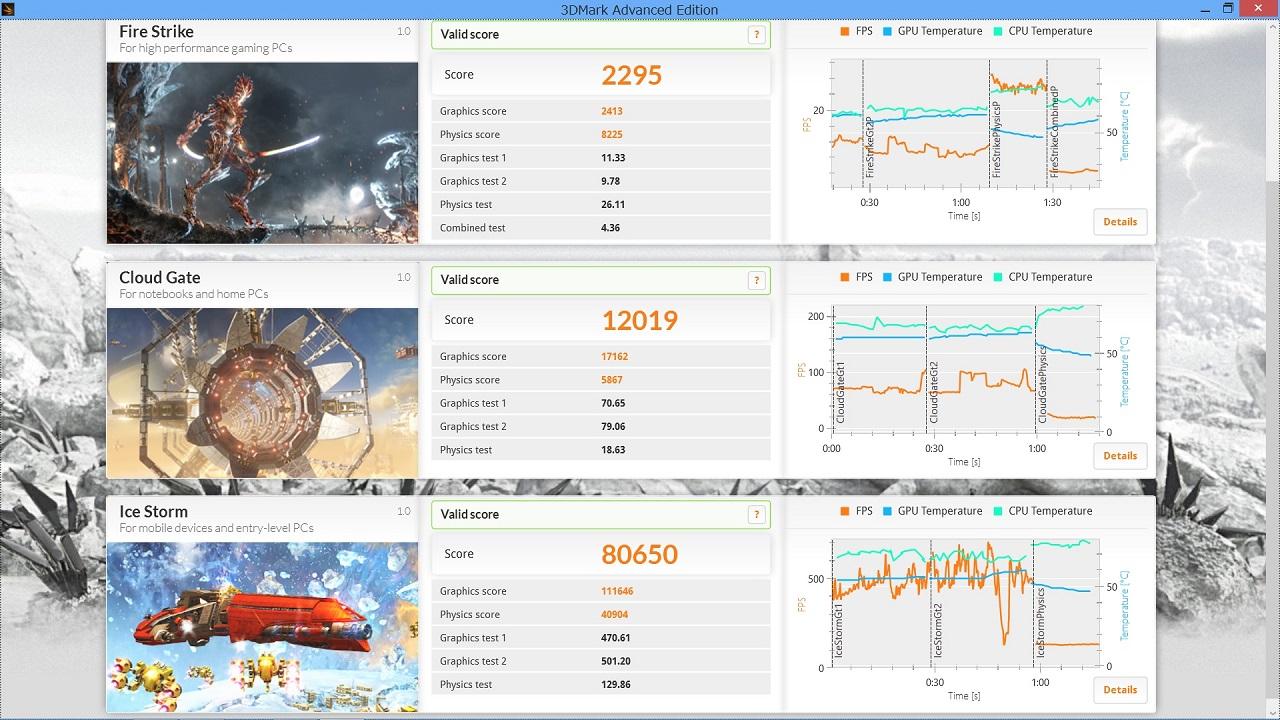The width and height of the screenshot is (1280, 720).
Task: Click the Fire Strike physics score 8225
Action: (612, 135)
